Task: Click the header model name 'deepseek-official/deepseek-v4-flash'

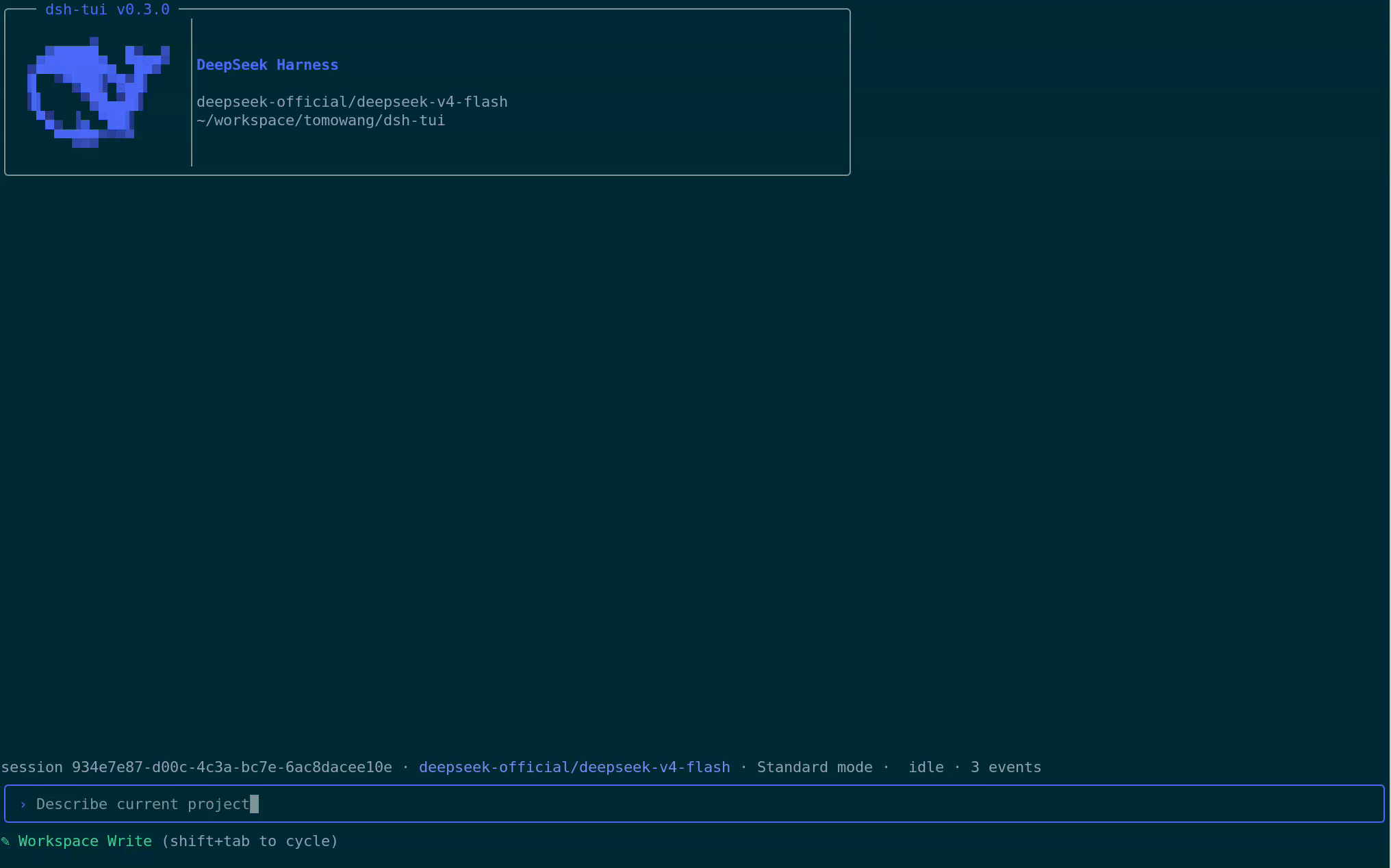Action: 352,102
